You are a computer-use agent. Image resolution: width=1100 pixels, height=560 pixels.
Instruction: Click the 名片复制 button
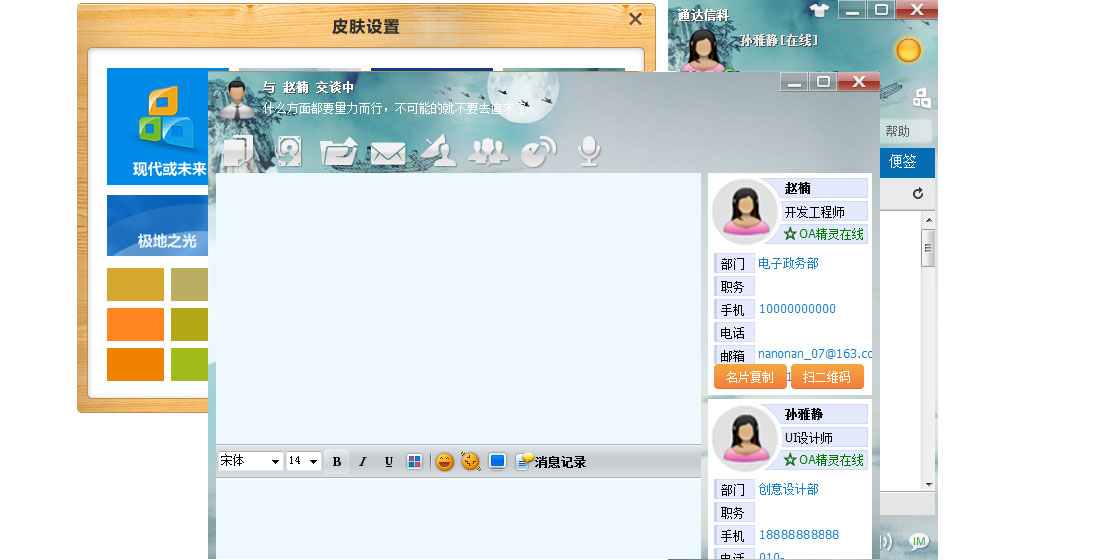pos(749,377)
